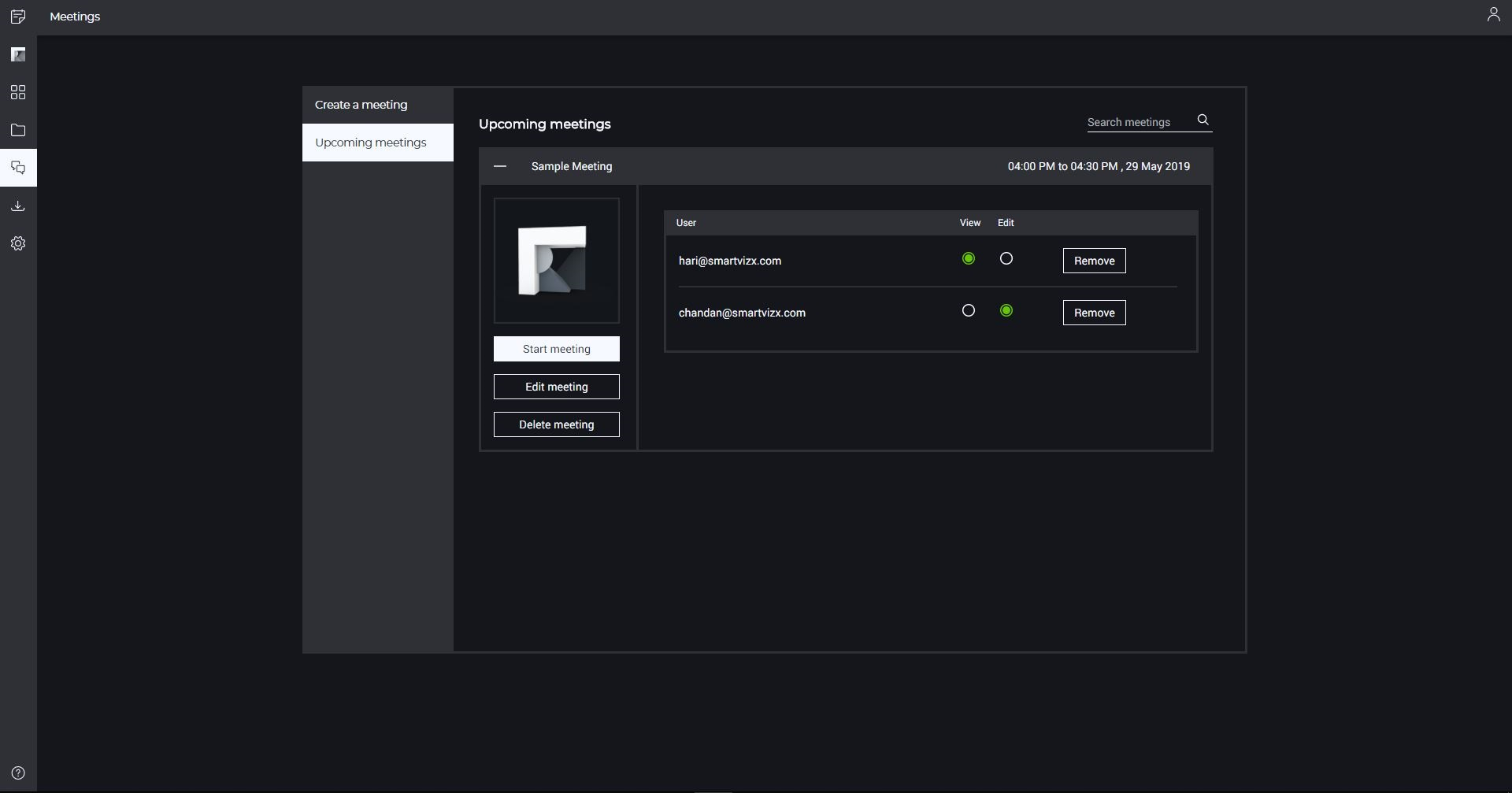Click the Sample Meeting title
1512x793 pixels.
click(x=572, y=166)
